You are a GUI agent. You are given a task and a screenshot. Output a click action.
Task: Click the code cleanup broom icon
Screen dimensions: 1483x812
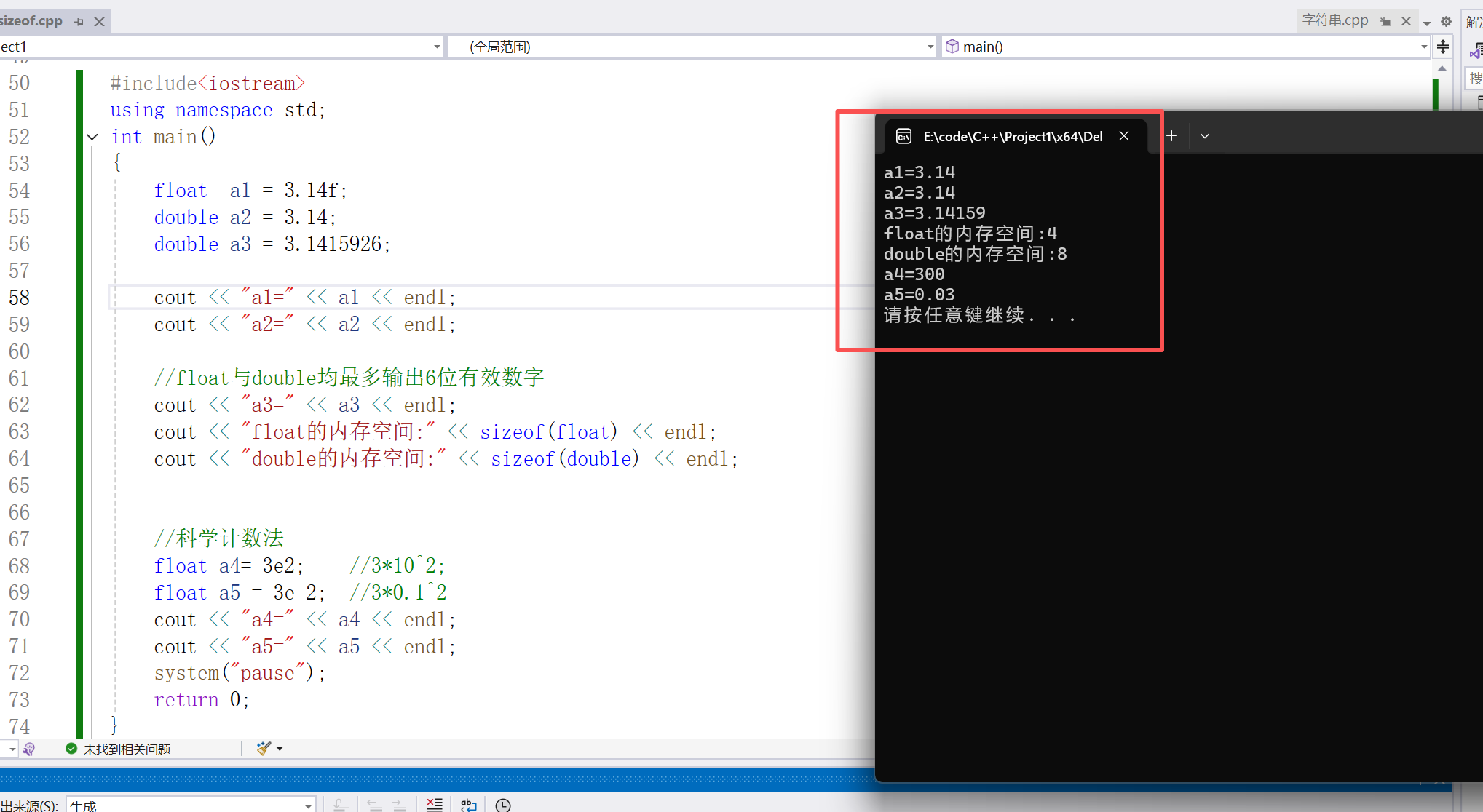point(264,748)
